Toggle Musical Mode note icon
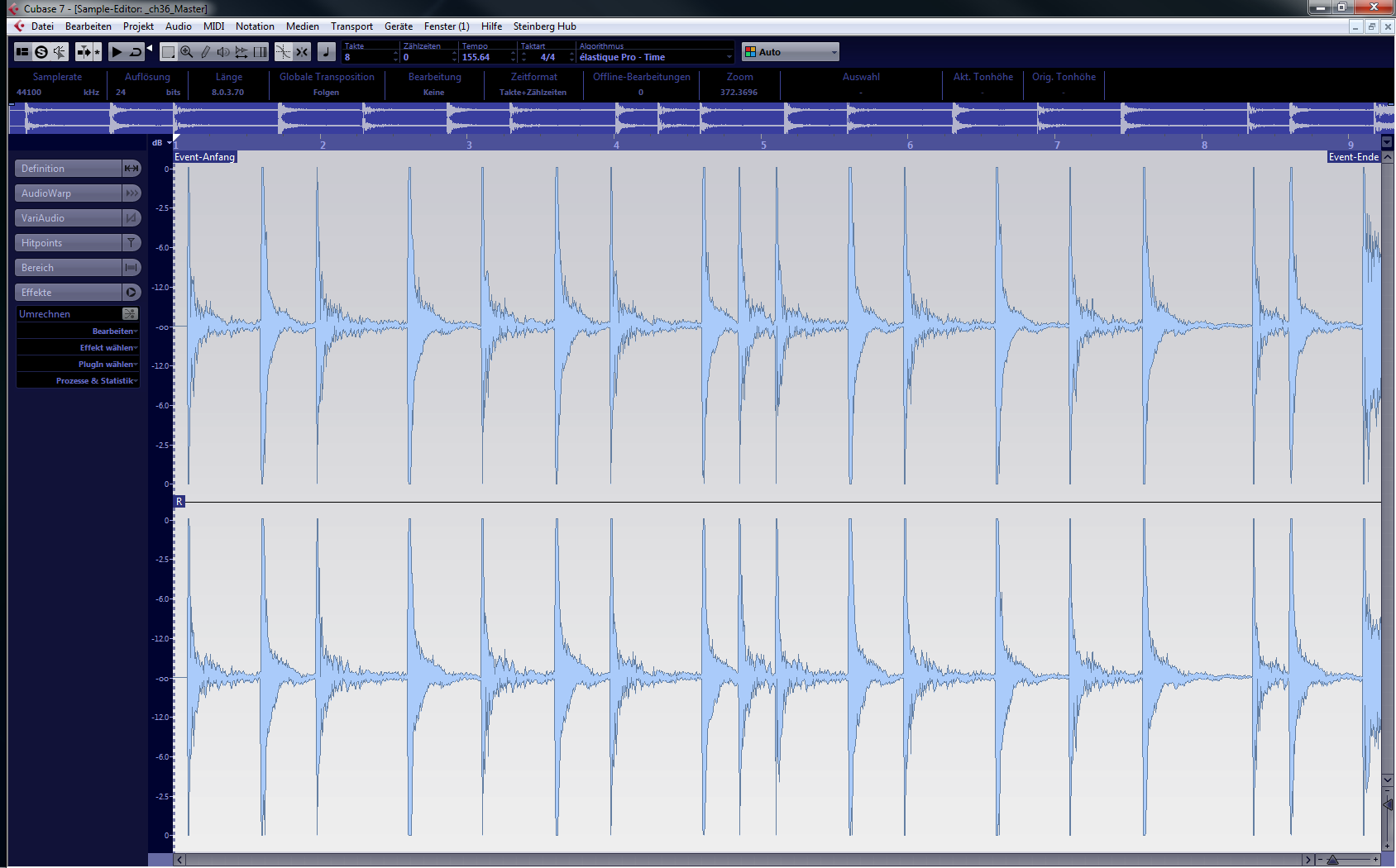 [x=327, y=52]
